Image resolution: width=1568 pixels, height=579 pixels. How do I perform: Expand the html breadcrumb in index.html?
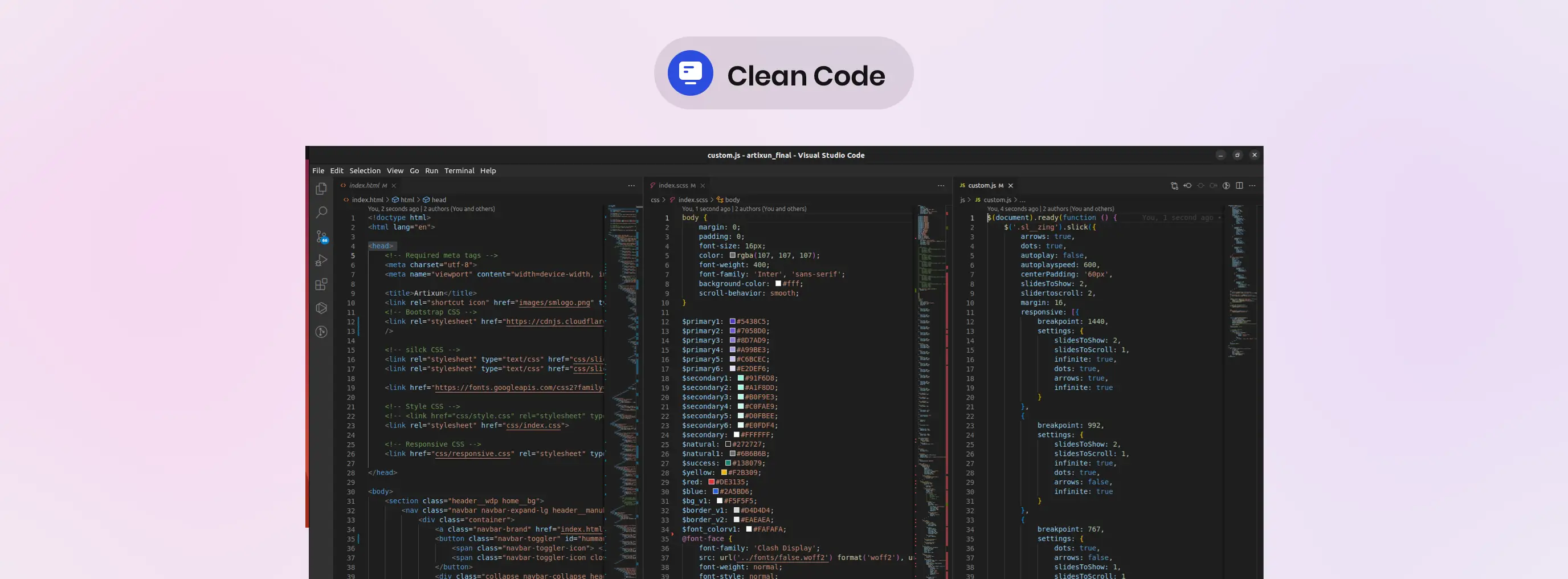click(403, 199)
